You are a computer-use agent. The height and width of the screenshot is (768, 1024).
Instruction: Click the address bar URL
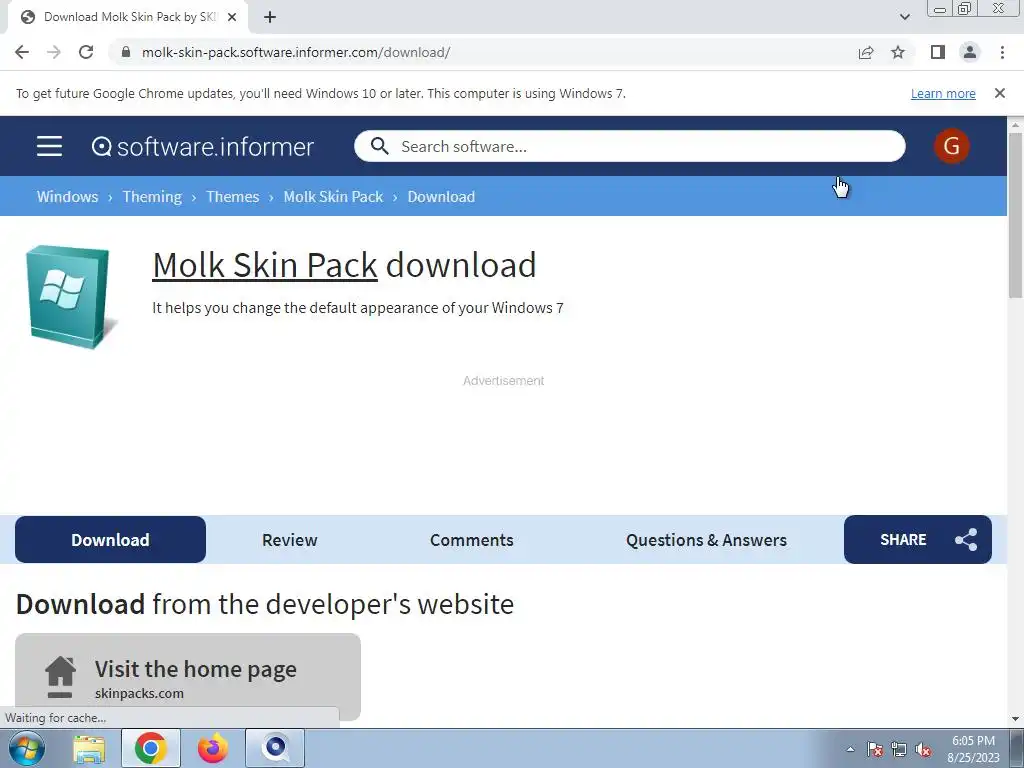(x=296, y=52)
